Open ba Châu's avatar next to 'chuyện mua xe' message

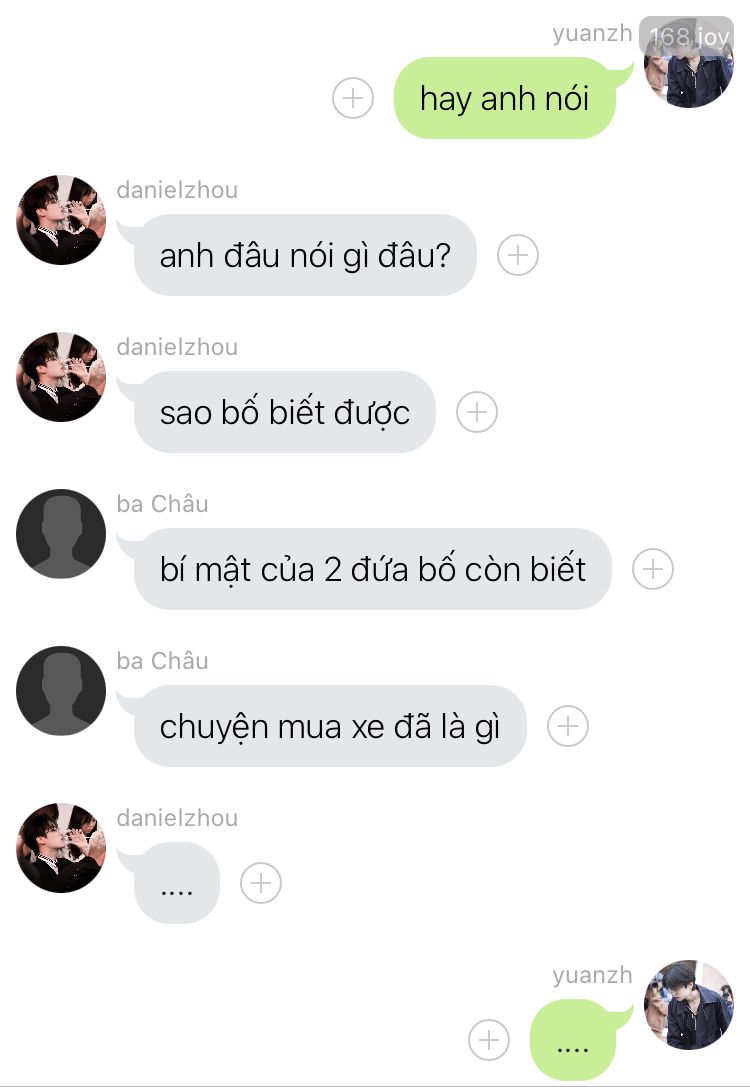coord(61,691)
